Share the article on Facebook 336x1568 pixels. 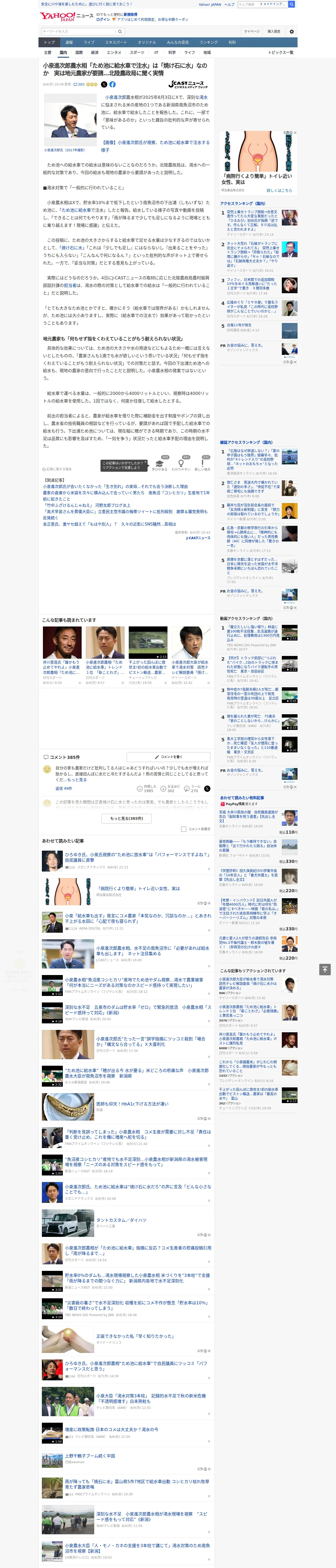(112, 85)
